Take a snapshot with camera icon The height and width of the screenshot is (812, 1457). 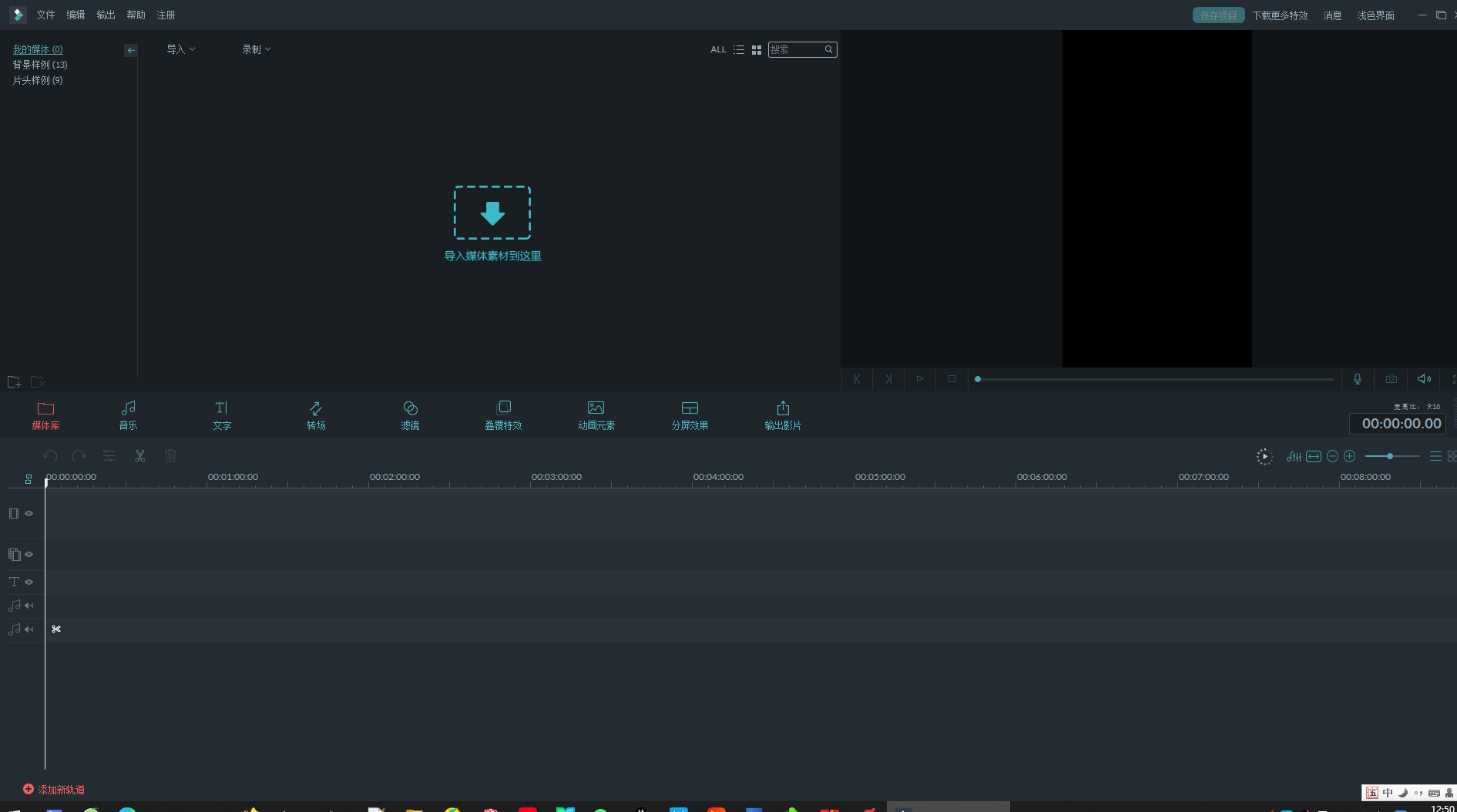(x=1392, y=379)
